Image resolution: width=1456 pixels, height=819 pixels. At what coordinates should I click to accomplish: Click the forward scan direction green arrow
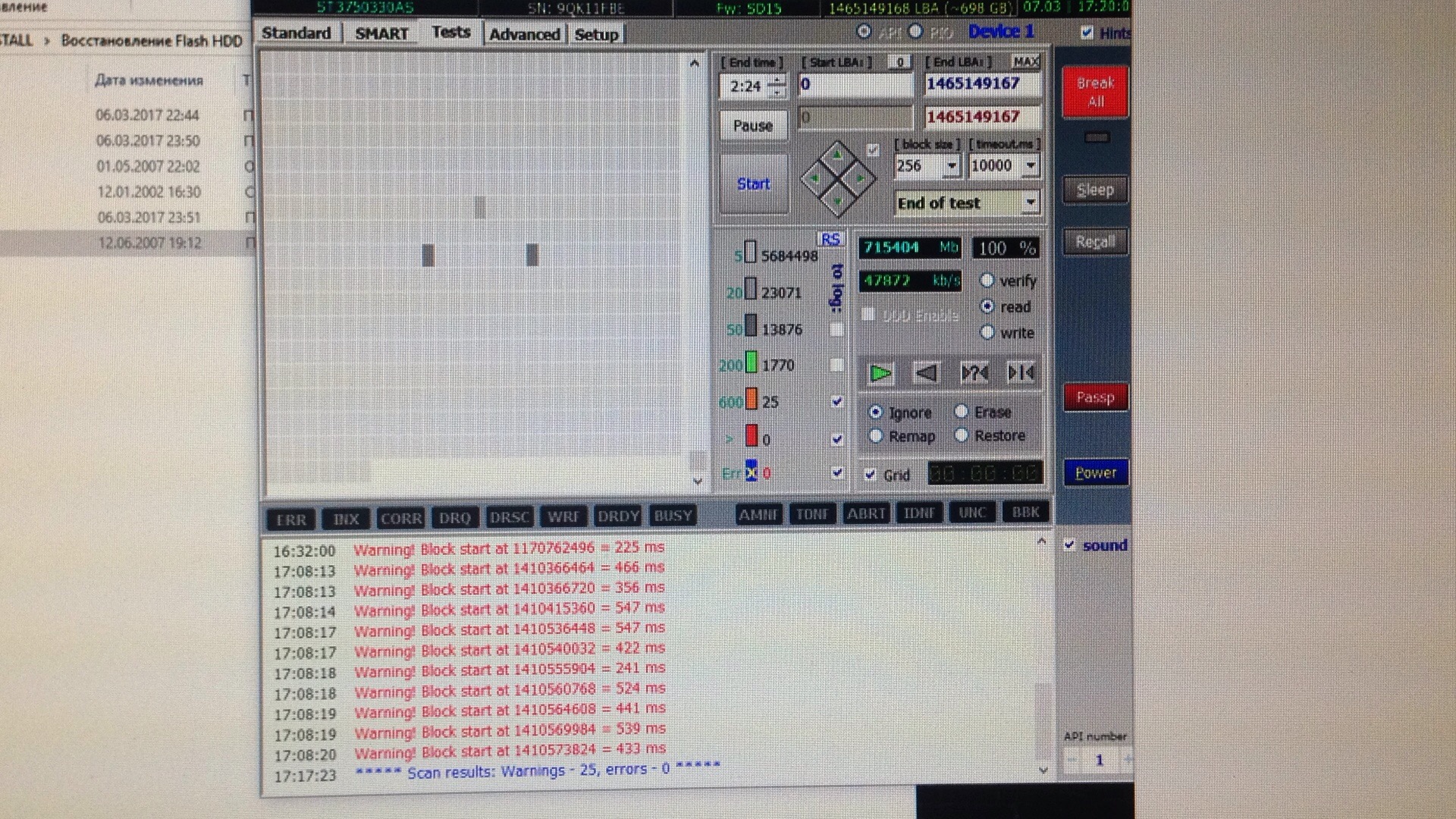(x=880, y=373)
